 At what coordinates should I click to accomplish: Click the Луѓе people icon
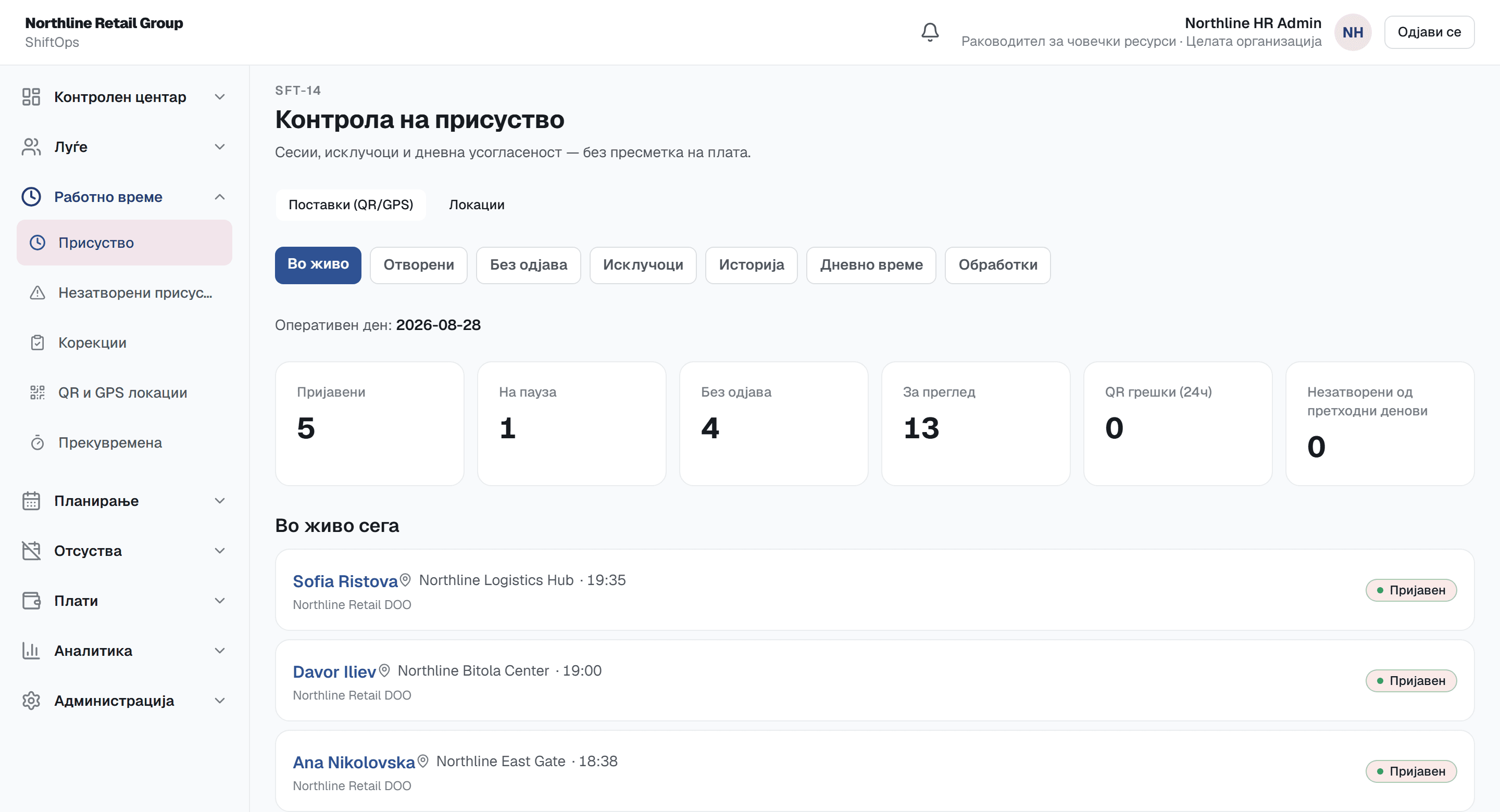(31, 147)
